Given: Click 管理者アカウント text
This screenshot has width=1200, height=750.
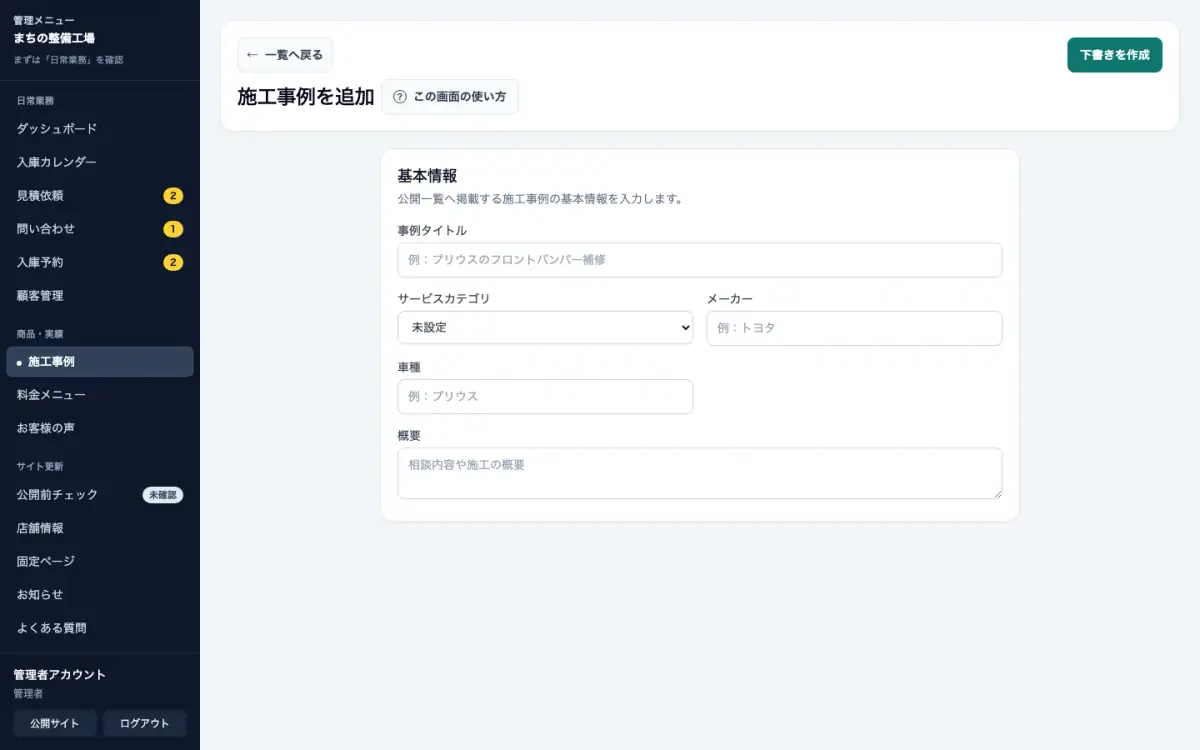Looking at the screenshot, I should point(59,675).
